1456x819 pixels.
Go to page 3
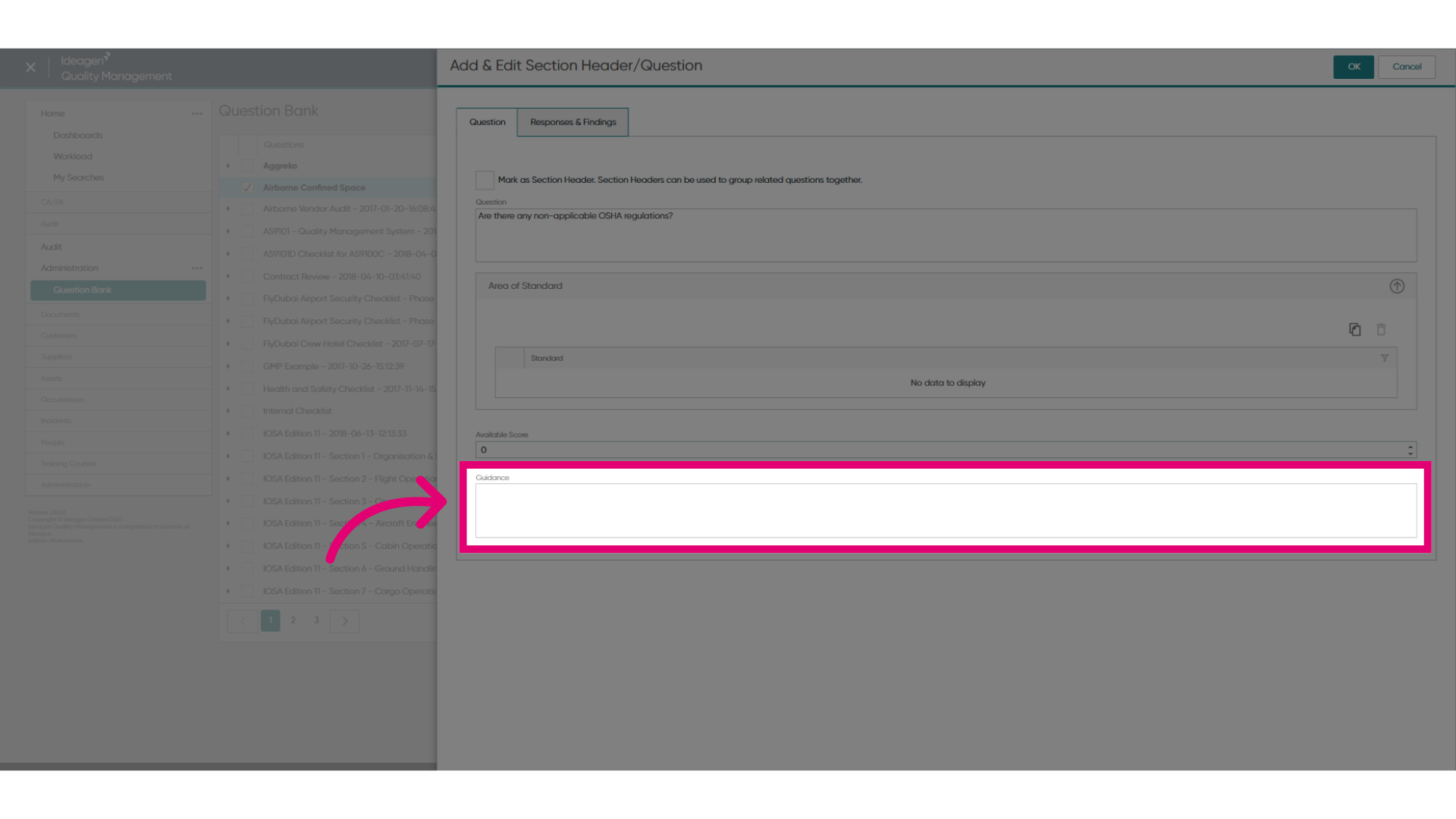click(x=316, y=620)
